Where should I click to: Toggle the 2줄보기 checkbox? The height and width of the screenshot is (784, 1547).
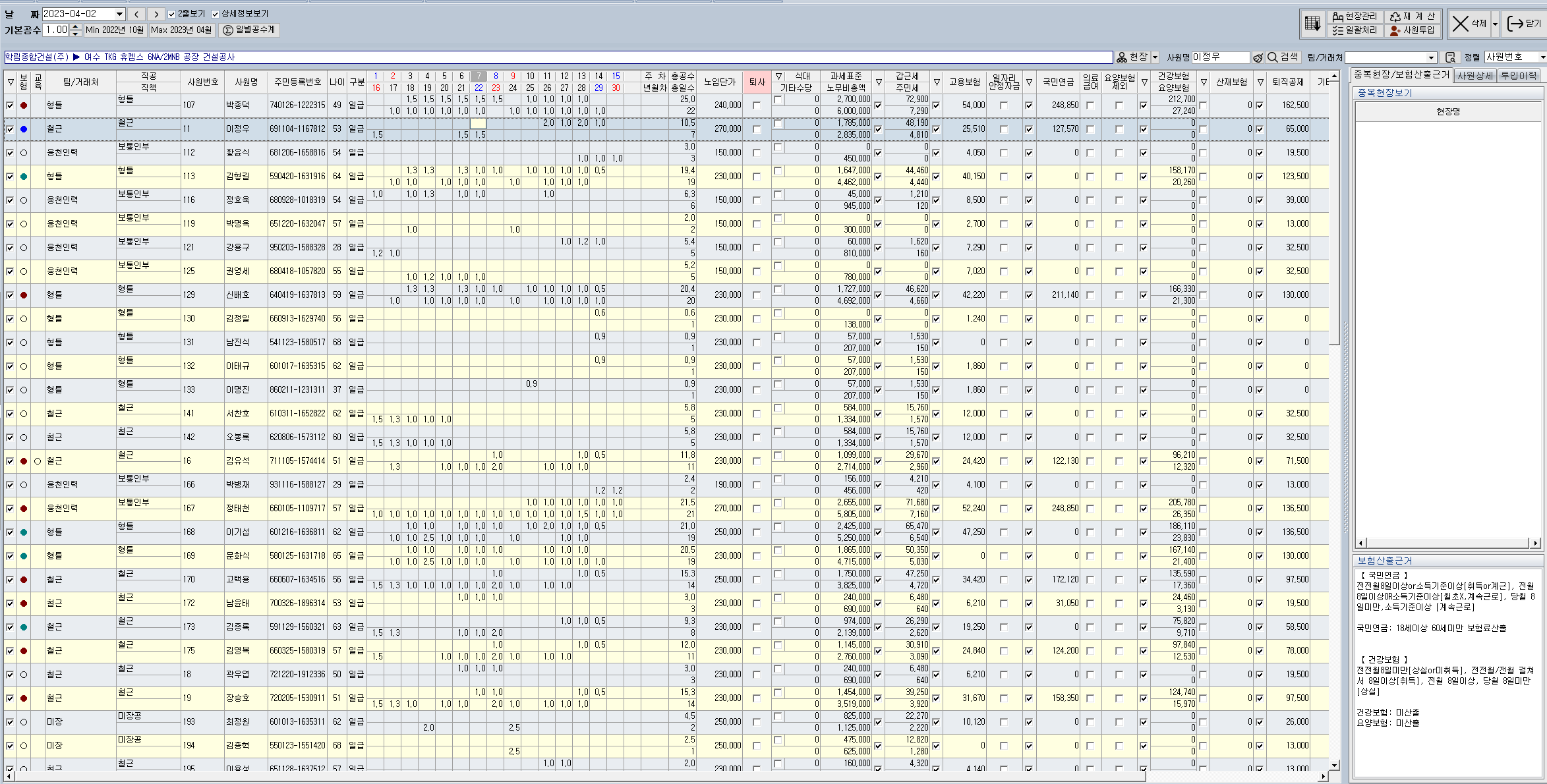172,14
